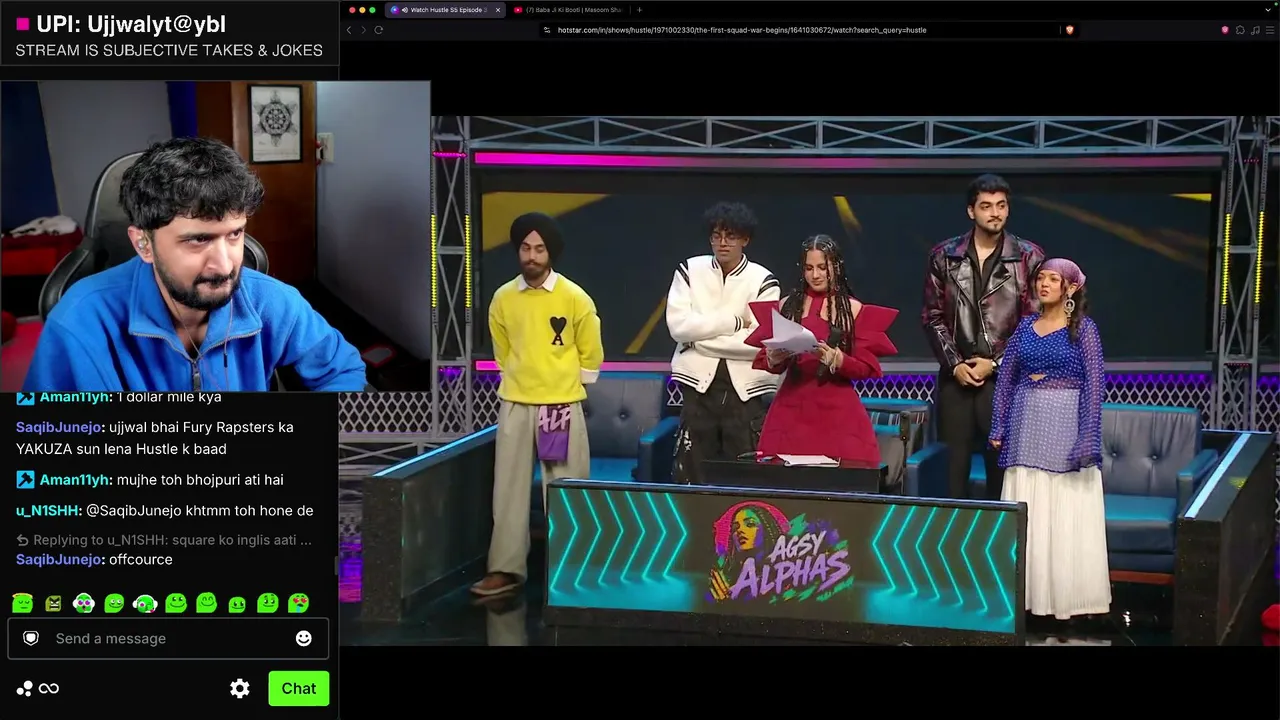This screenshot has width=1280, height=720.
Task: Go forward in the browser
Action: [363, 30]
